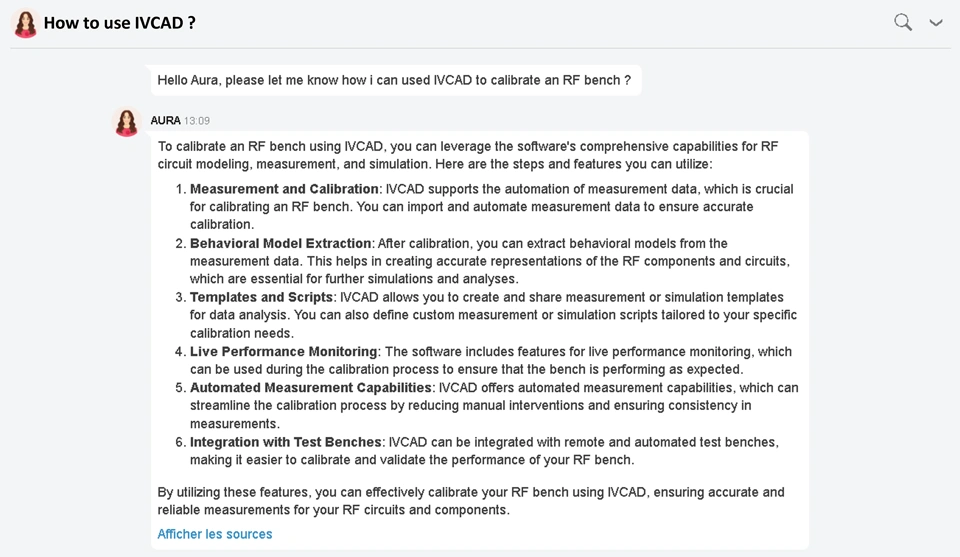This screenshot has width=960, height=557.
Task: Click the AURA sender name
Action: (x=165, y=121)
